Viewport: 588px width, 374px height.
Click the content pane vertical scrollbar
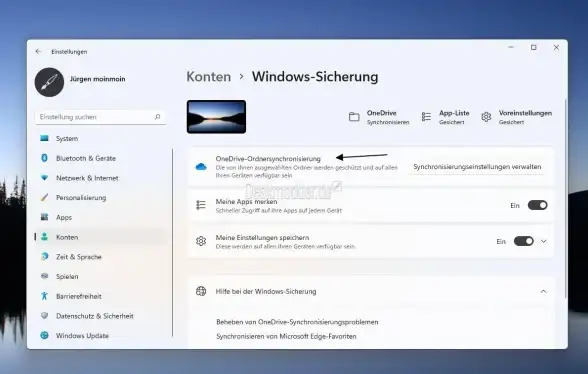565,199
